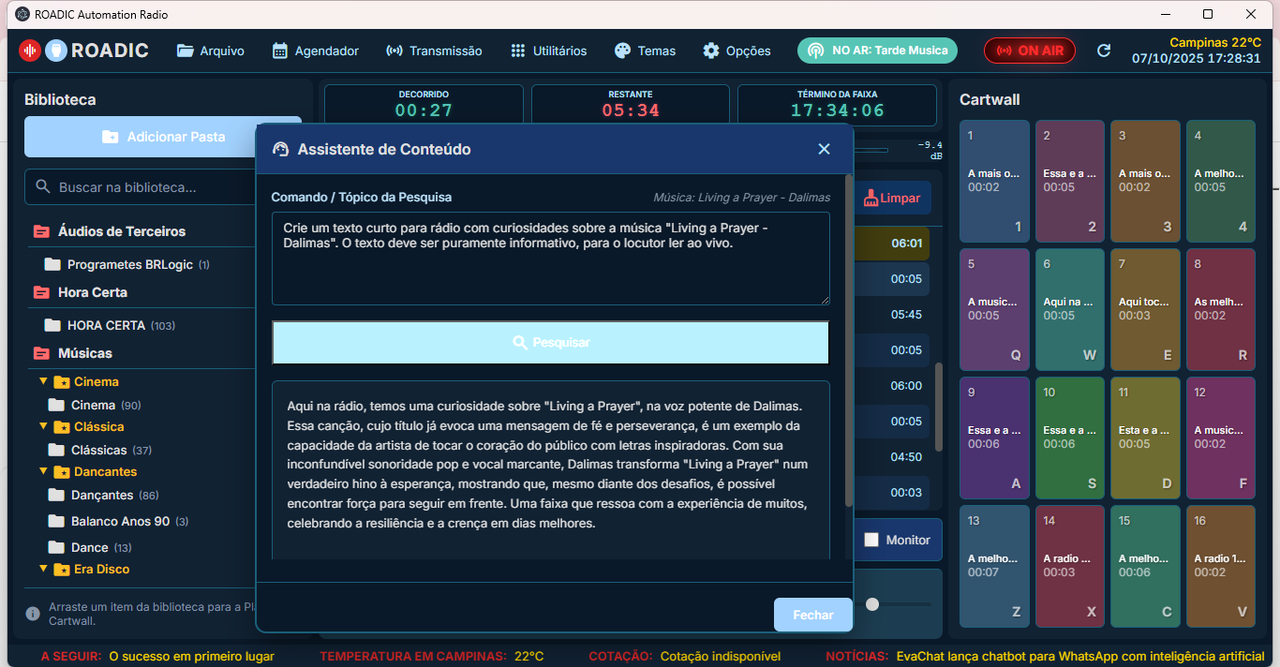1280x667 pixels.
Task: Trigger cartwall pad 16 with key V
Action: point(1221,566)
